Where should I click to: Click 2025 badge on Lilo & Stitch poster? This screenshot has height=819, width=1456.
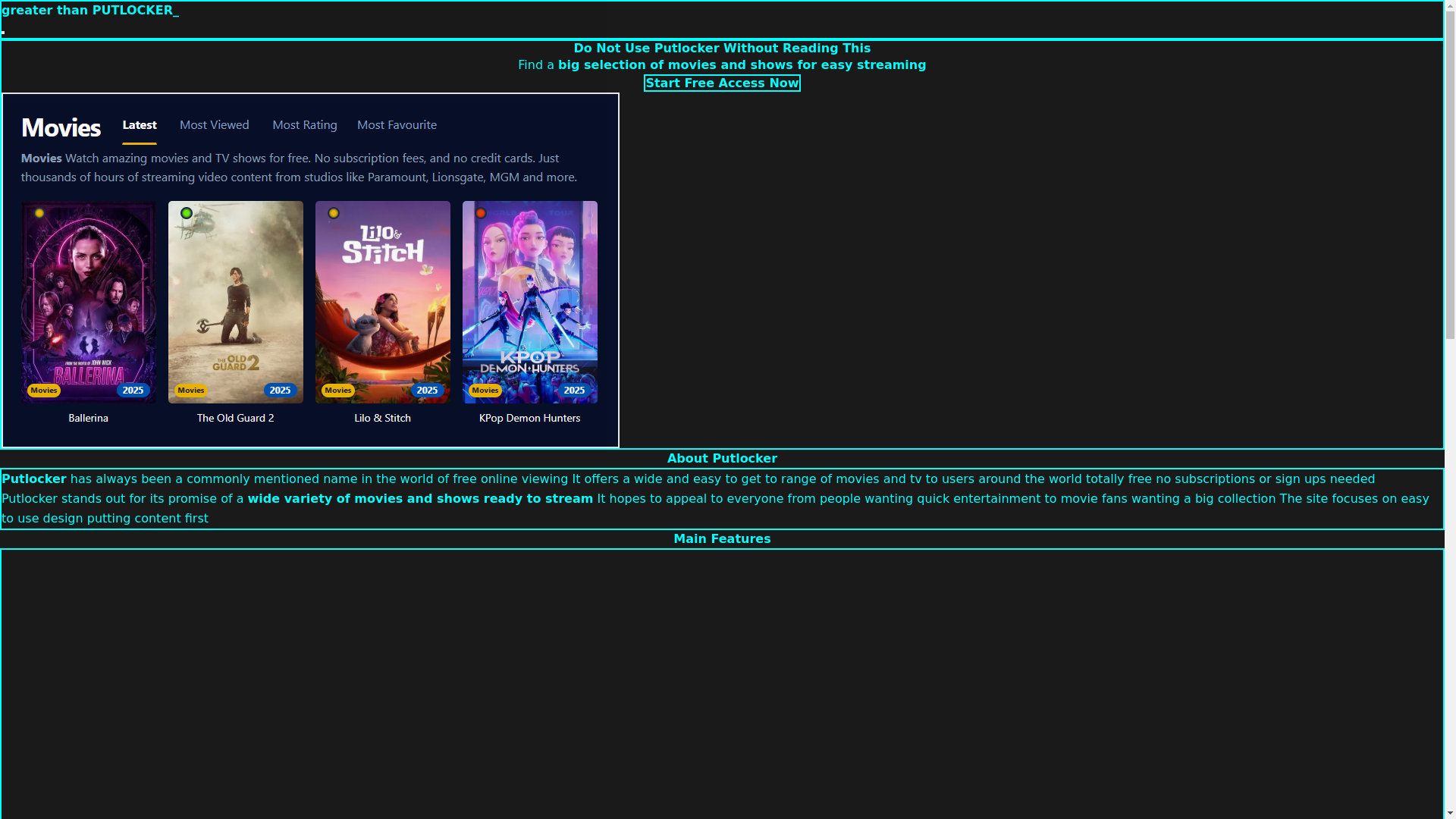click(428, 391)
